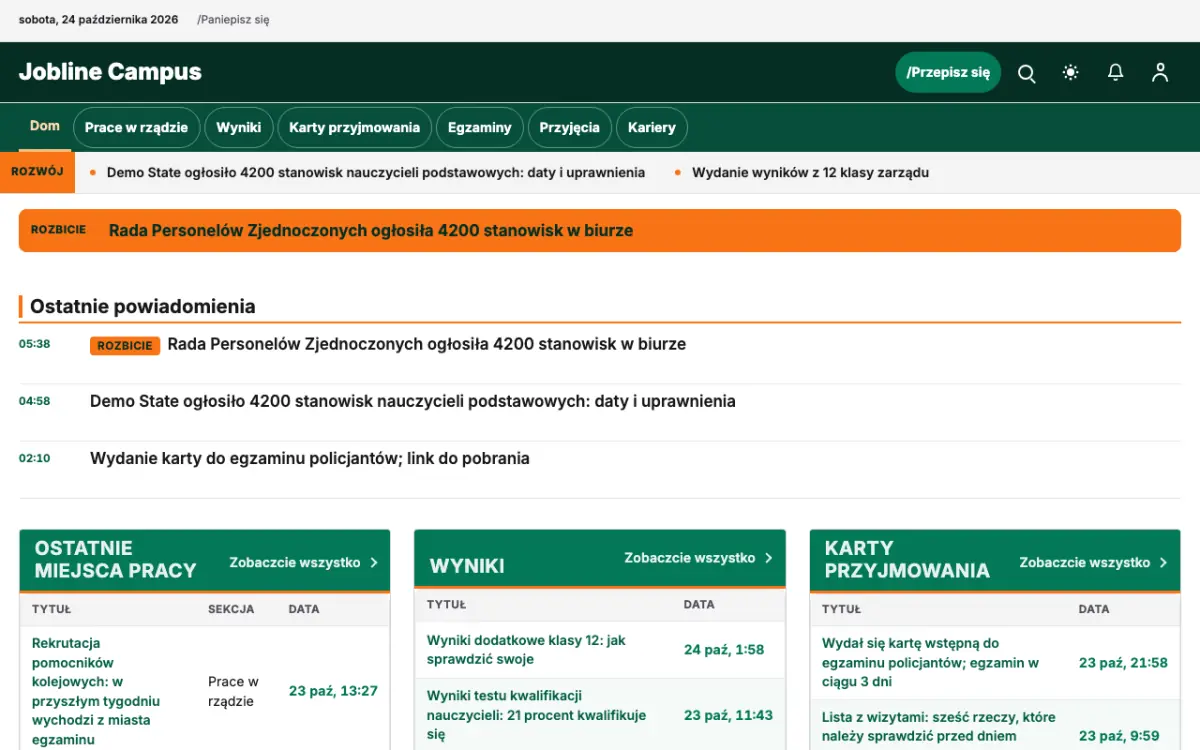The image size is (1200, 750).
Task: Open ticker item Wydanie wyników z 12 klasy zarządu
Action: click(x=811, y=172)
